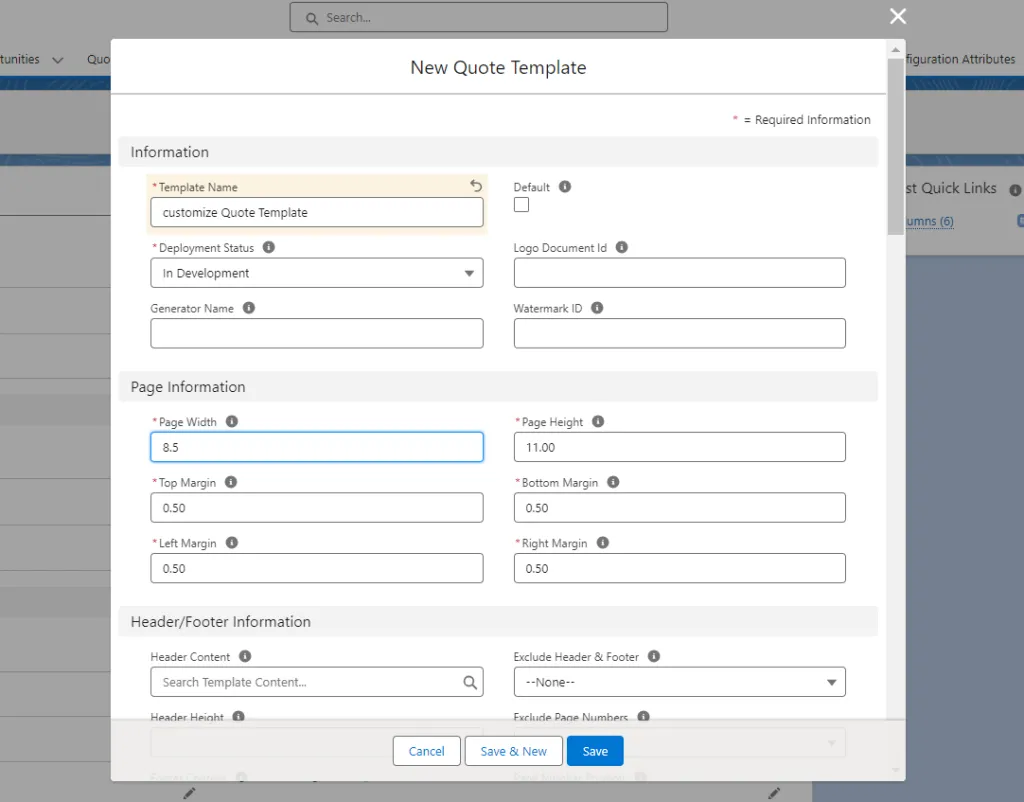Click the Cancel button
Viewport: 1024px width, 802px height.
[426, 751]
